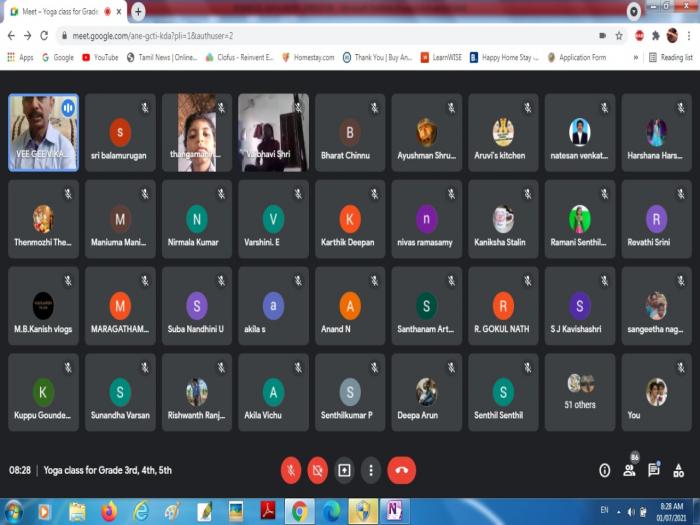
Task: Open the Google bookmark
Action: (x=58, y=57)
